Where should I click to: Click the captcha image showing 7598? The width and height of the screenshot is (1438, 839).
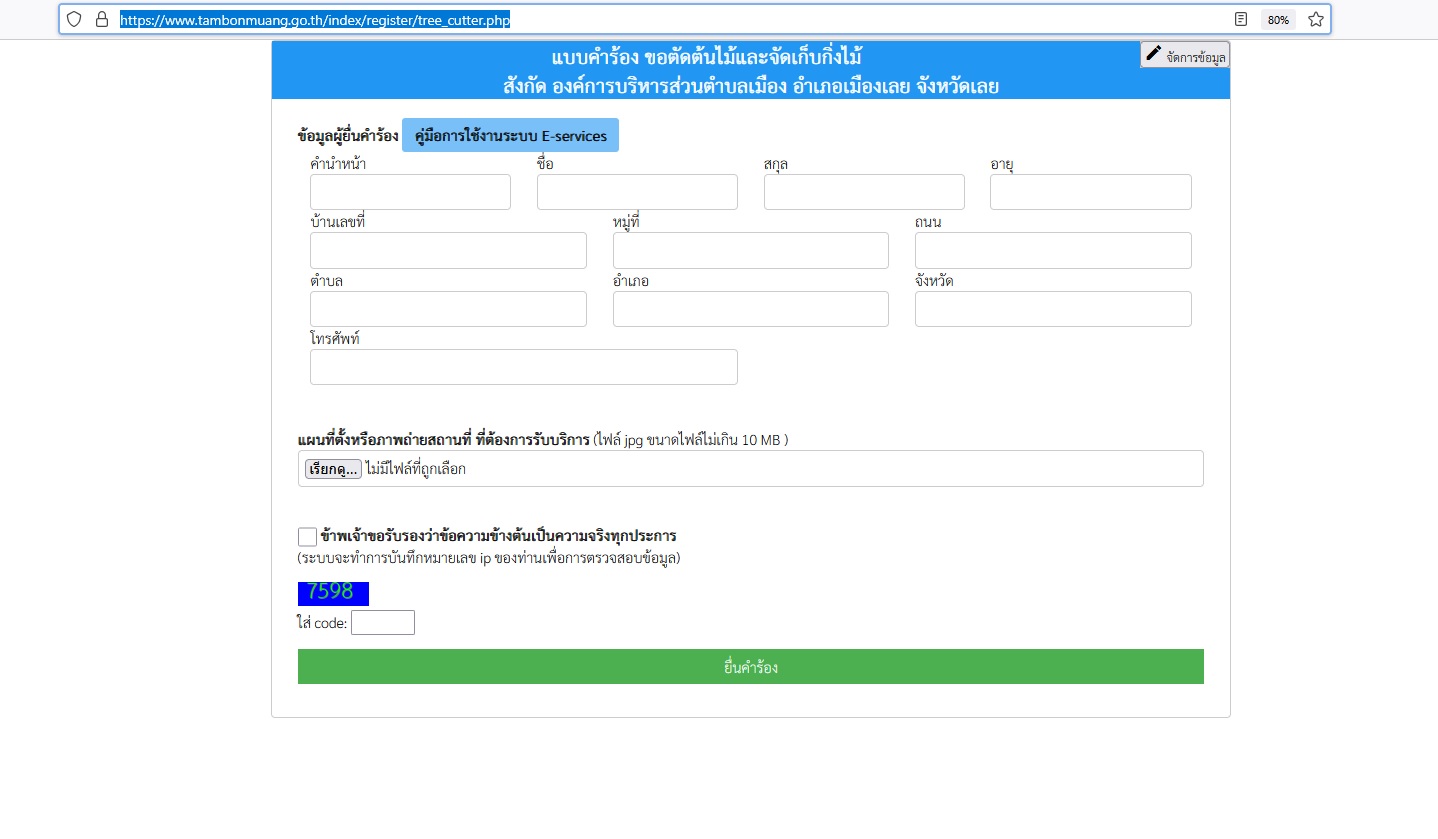pyautogui.click(x=333, y=593)
